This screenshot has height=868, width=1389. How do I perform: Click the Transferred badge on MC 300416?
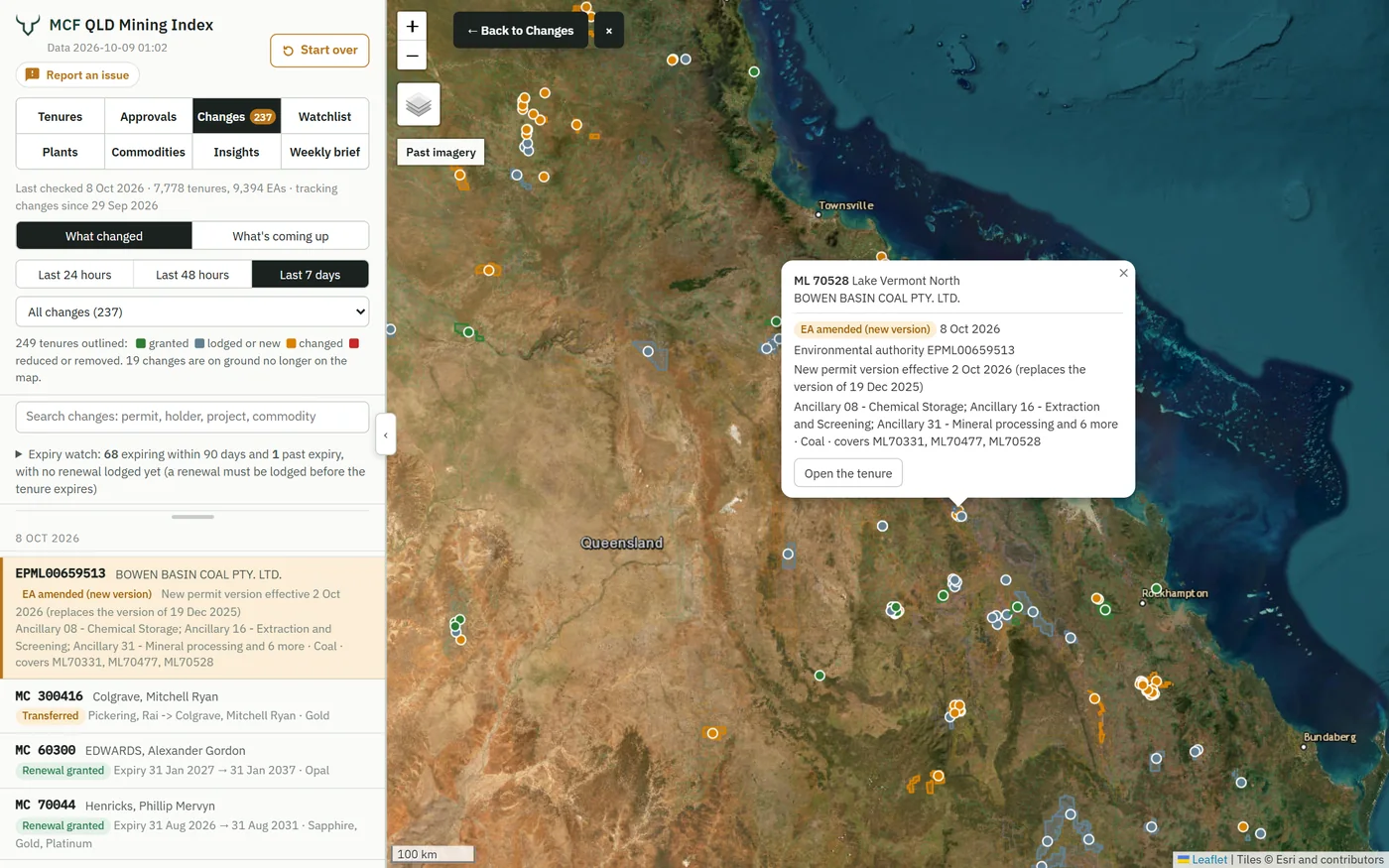tap(50, 715)
